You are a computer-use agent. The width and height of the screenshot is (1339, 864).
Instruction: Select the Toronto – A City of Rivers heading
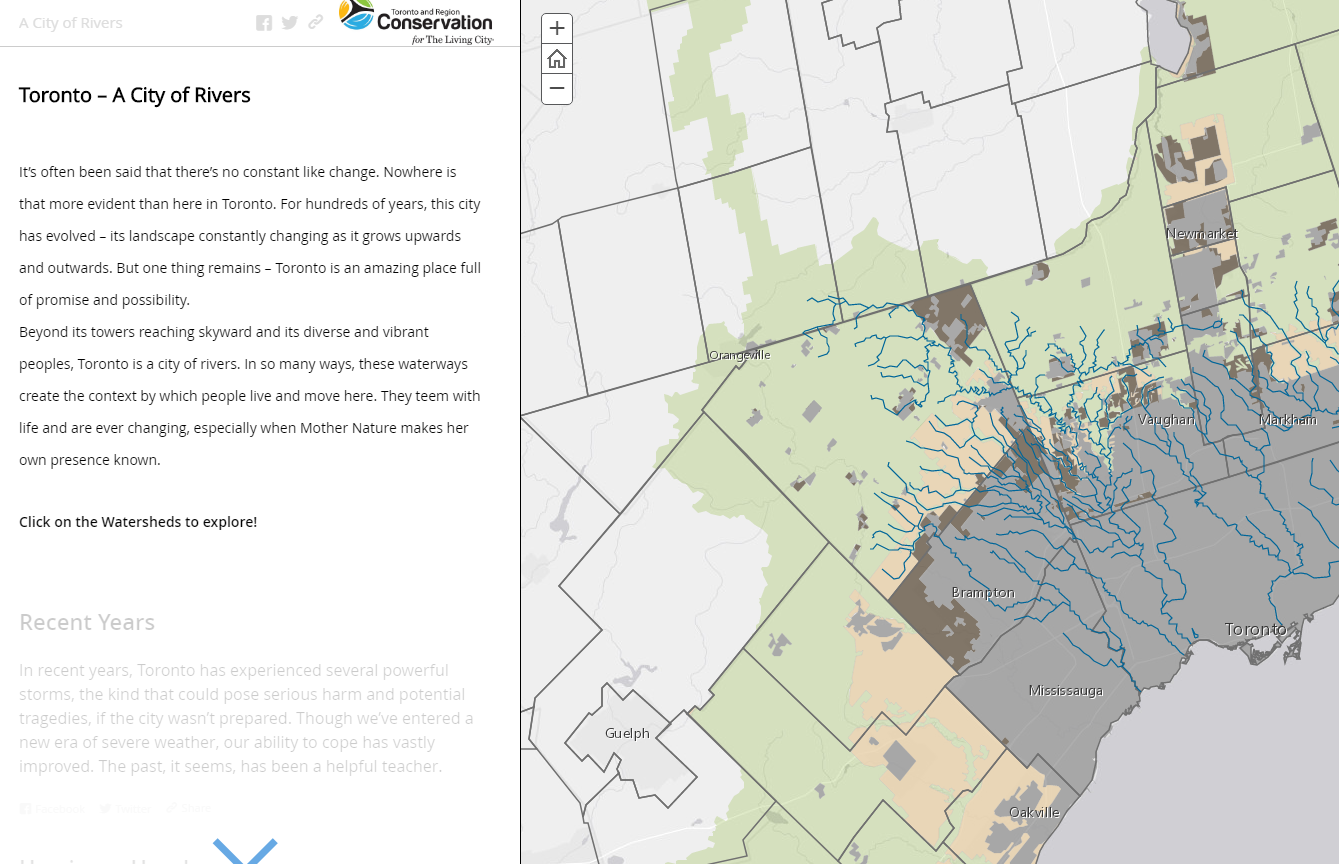pyautogui.click(x=135, y=95)
